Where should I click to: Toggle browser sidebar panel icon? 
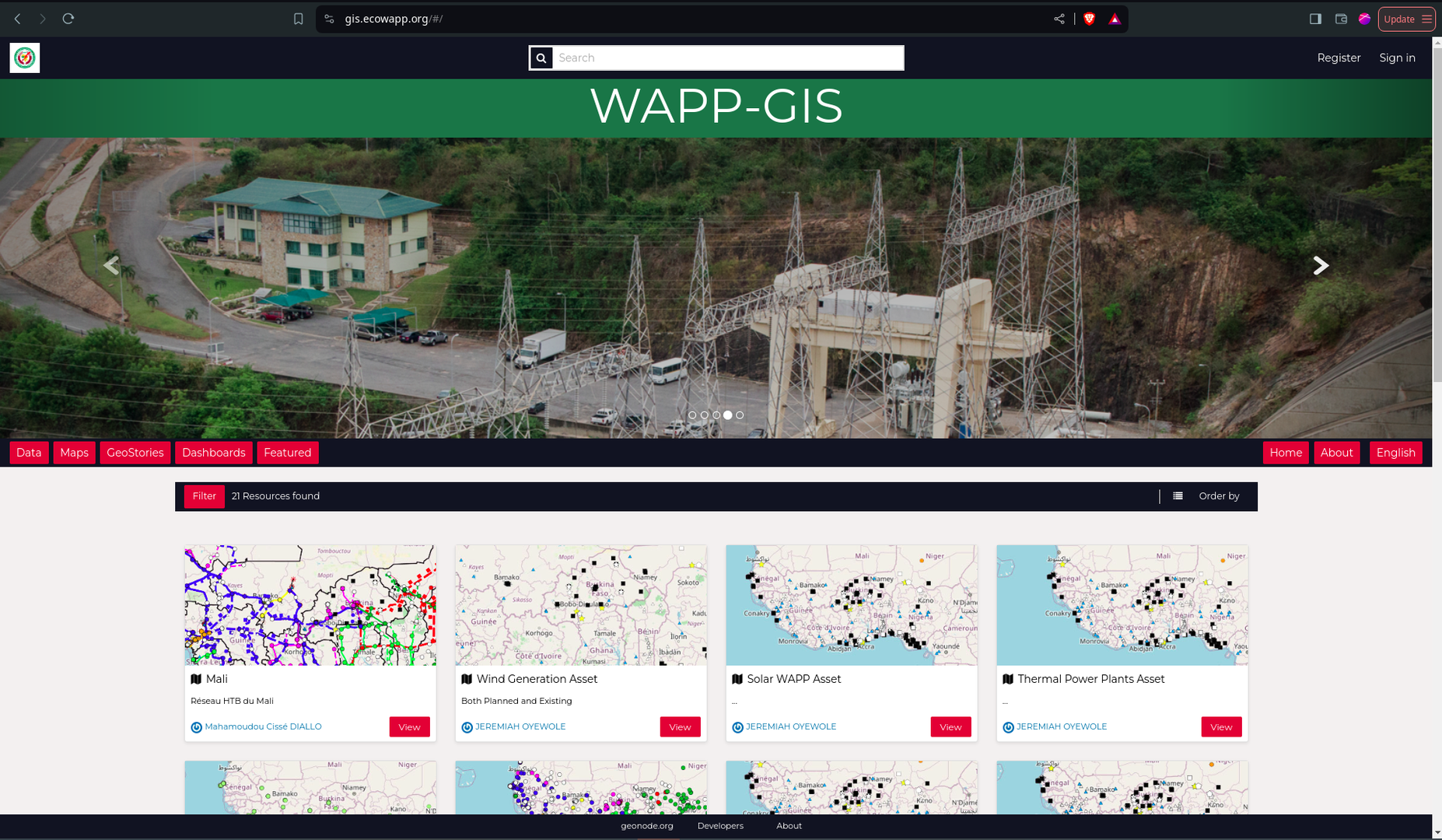pyautogui.click(x=1315, y=19)
